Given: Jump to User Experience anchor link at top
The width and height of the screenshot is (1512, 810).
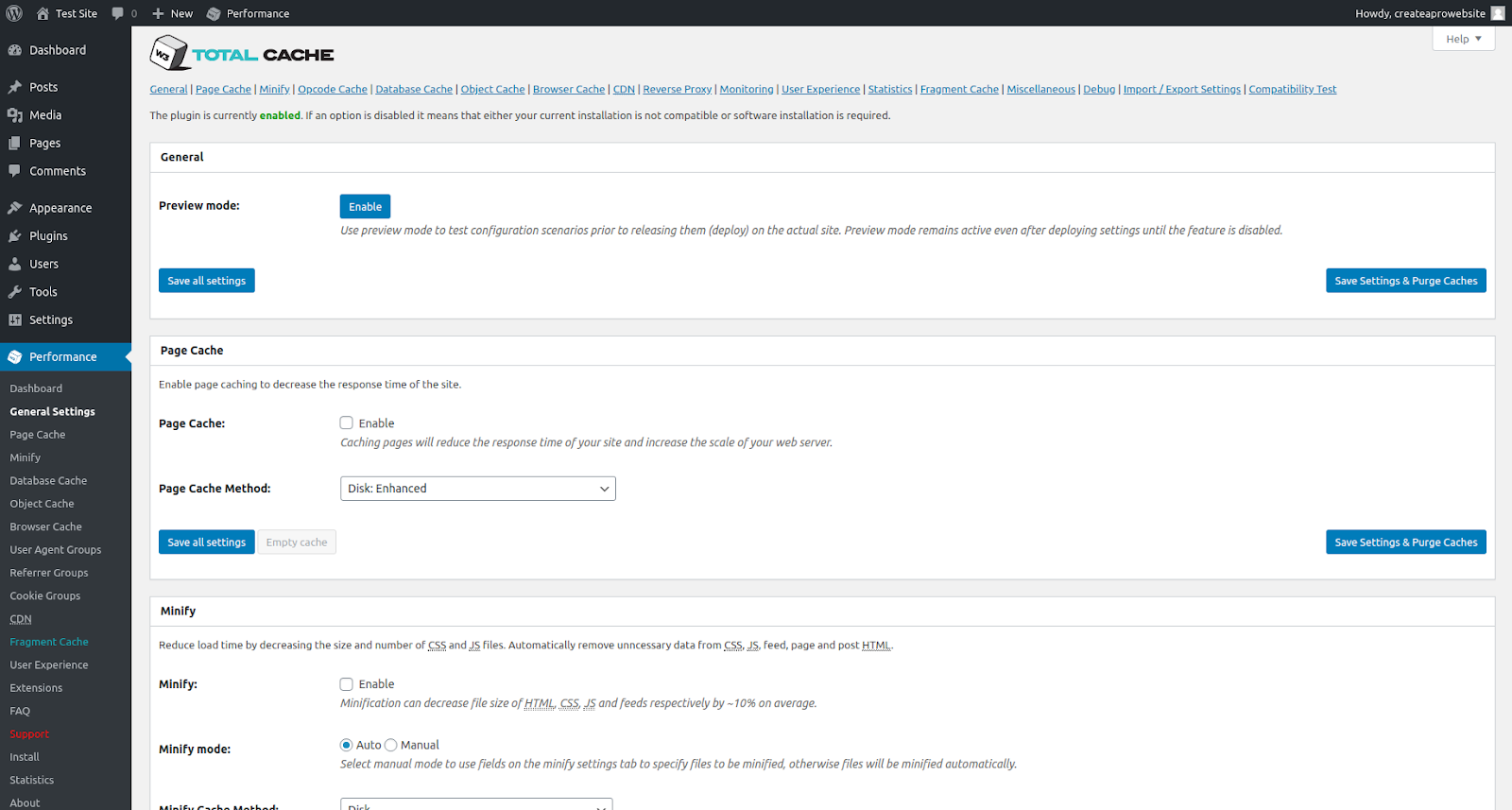Looking at the screenshot, I should click(821, 90).
